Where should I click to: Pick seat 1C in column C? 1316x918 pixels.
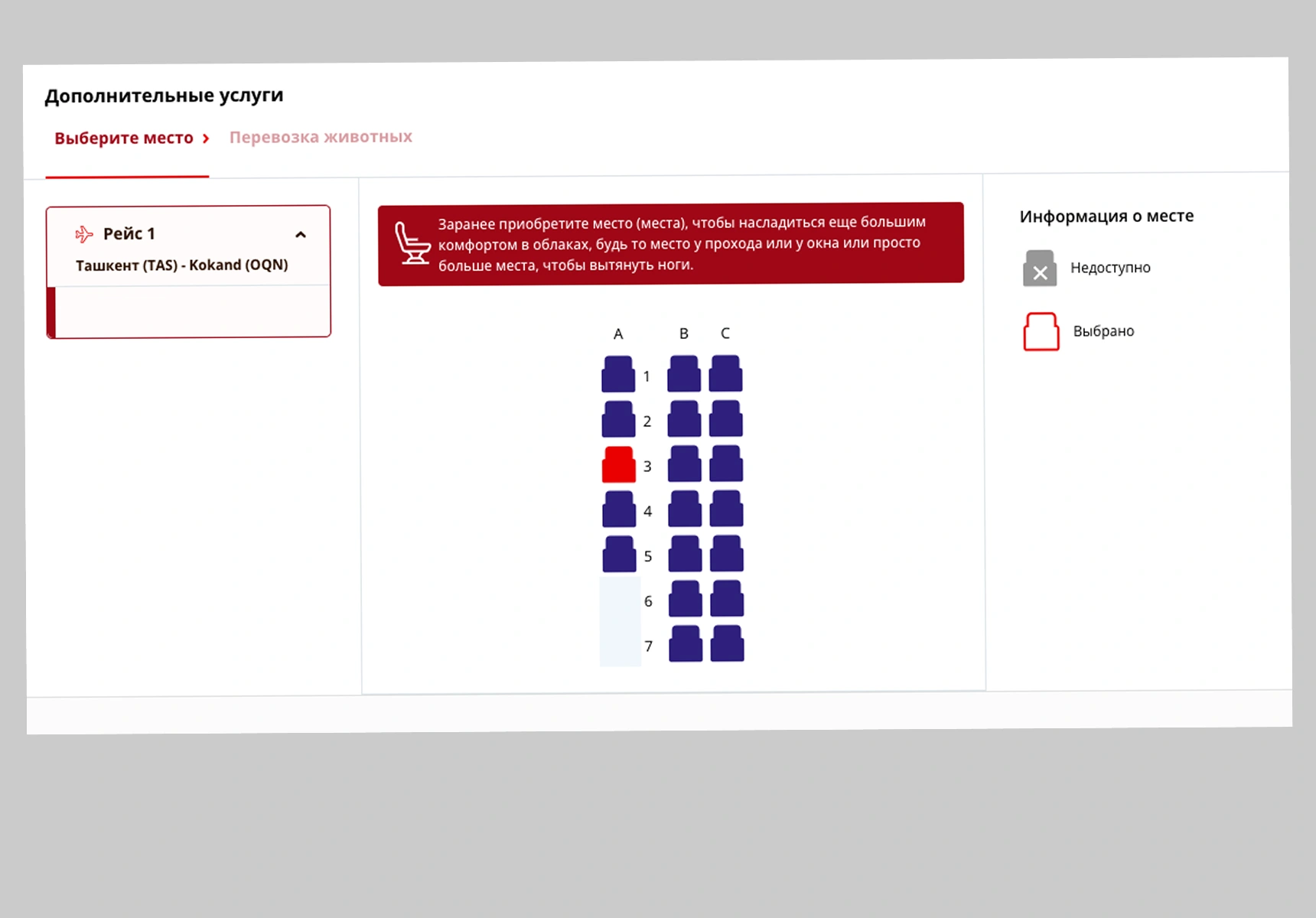[x=726, y=373]
